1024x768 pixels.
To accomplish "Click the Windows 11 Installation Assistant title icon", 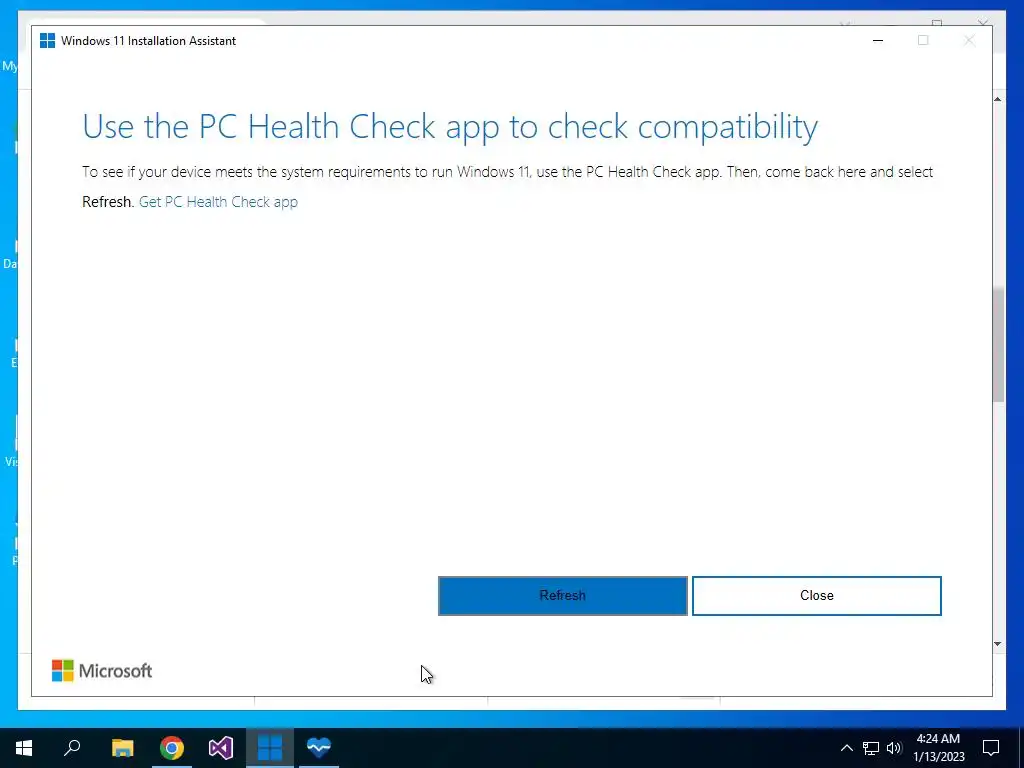I will point(47,40).
